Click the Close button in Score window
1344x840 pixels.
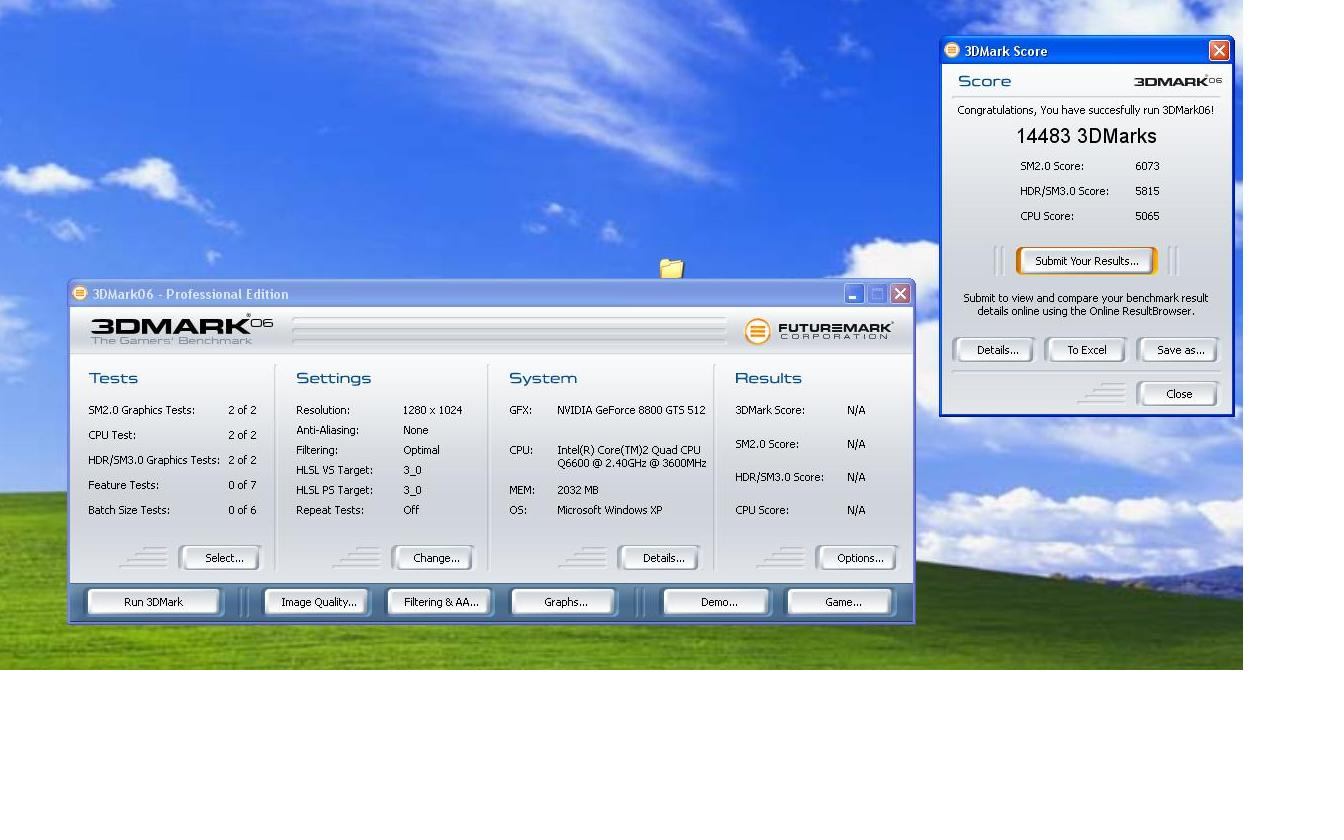point(1179,394)
